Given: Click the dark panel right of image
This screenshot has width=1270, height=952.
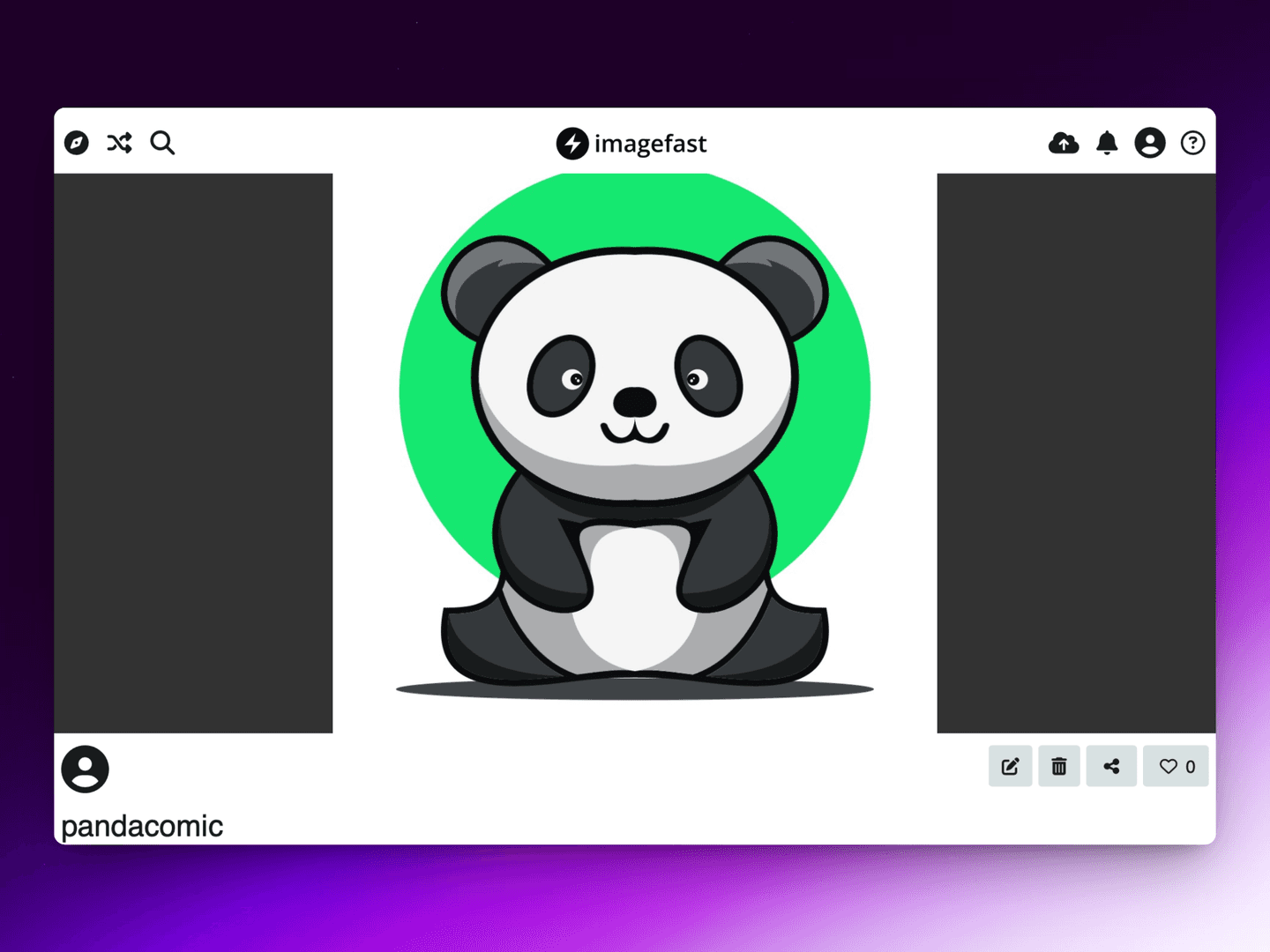Looking at the screenshot, I should (1076, 453).
